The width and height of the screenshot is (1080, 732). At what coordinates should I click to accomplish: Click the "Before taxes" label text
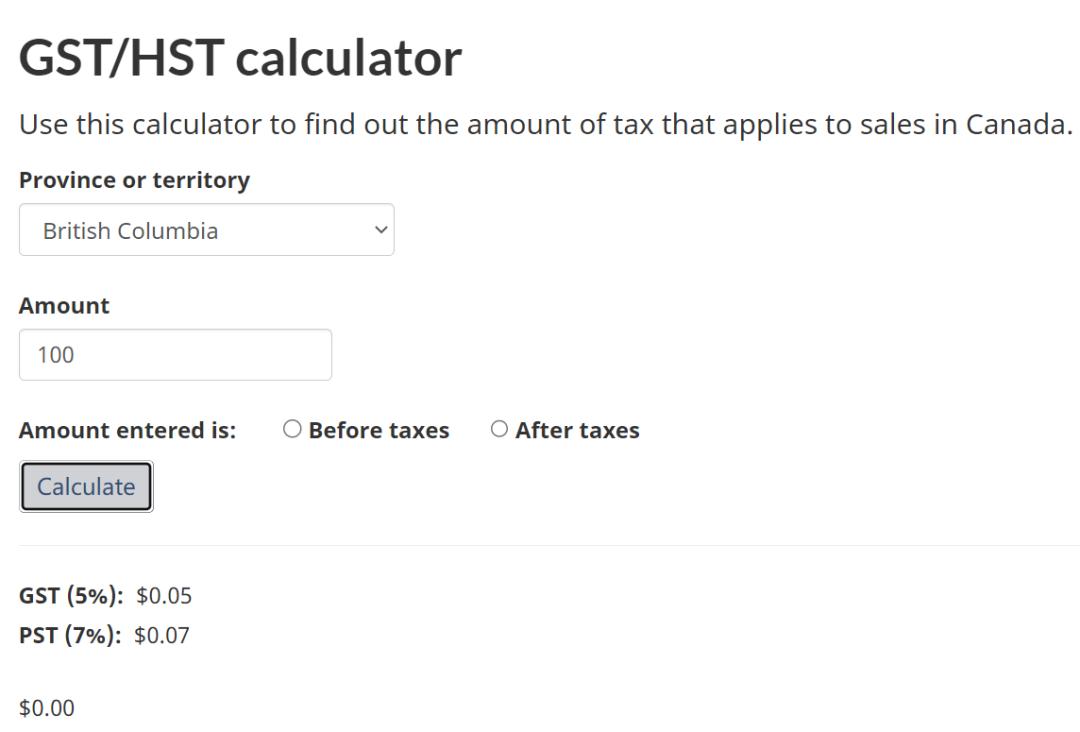click(x=379, y=431)
